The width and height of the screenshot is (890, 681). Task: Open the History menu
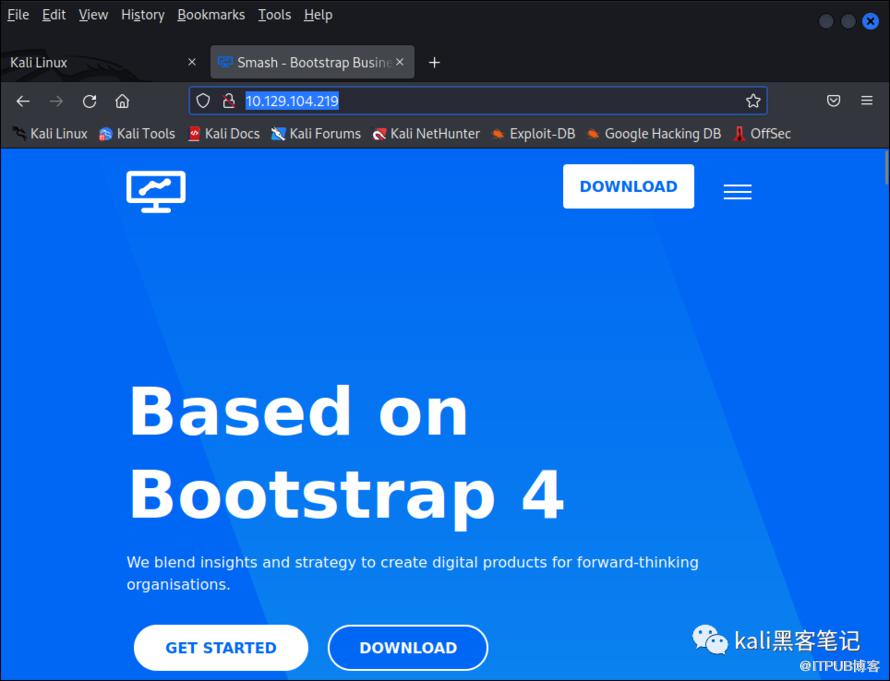[x=142, y=15]
